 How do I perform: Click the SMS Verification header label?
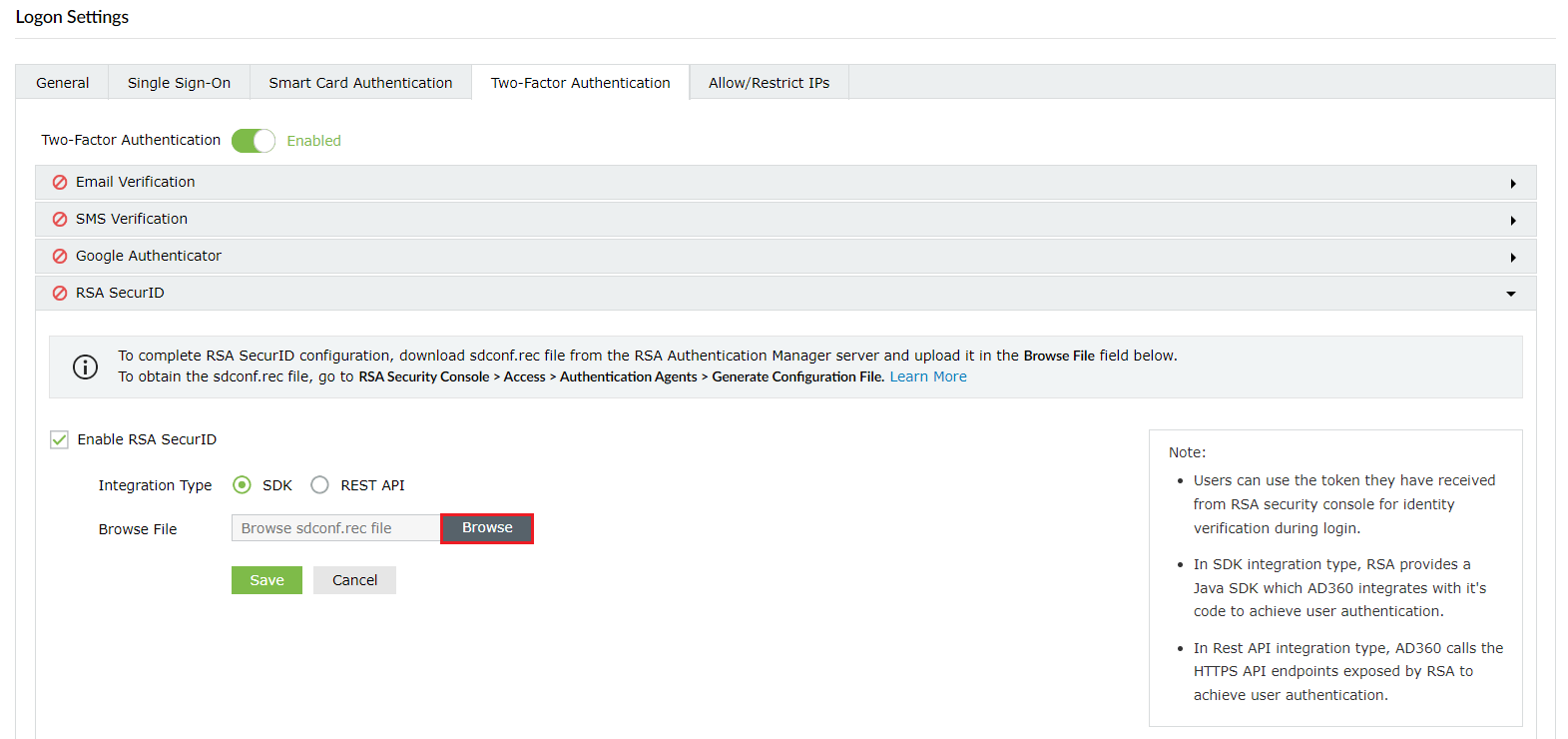(132, 219)
